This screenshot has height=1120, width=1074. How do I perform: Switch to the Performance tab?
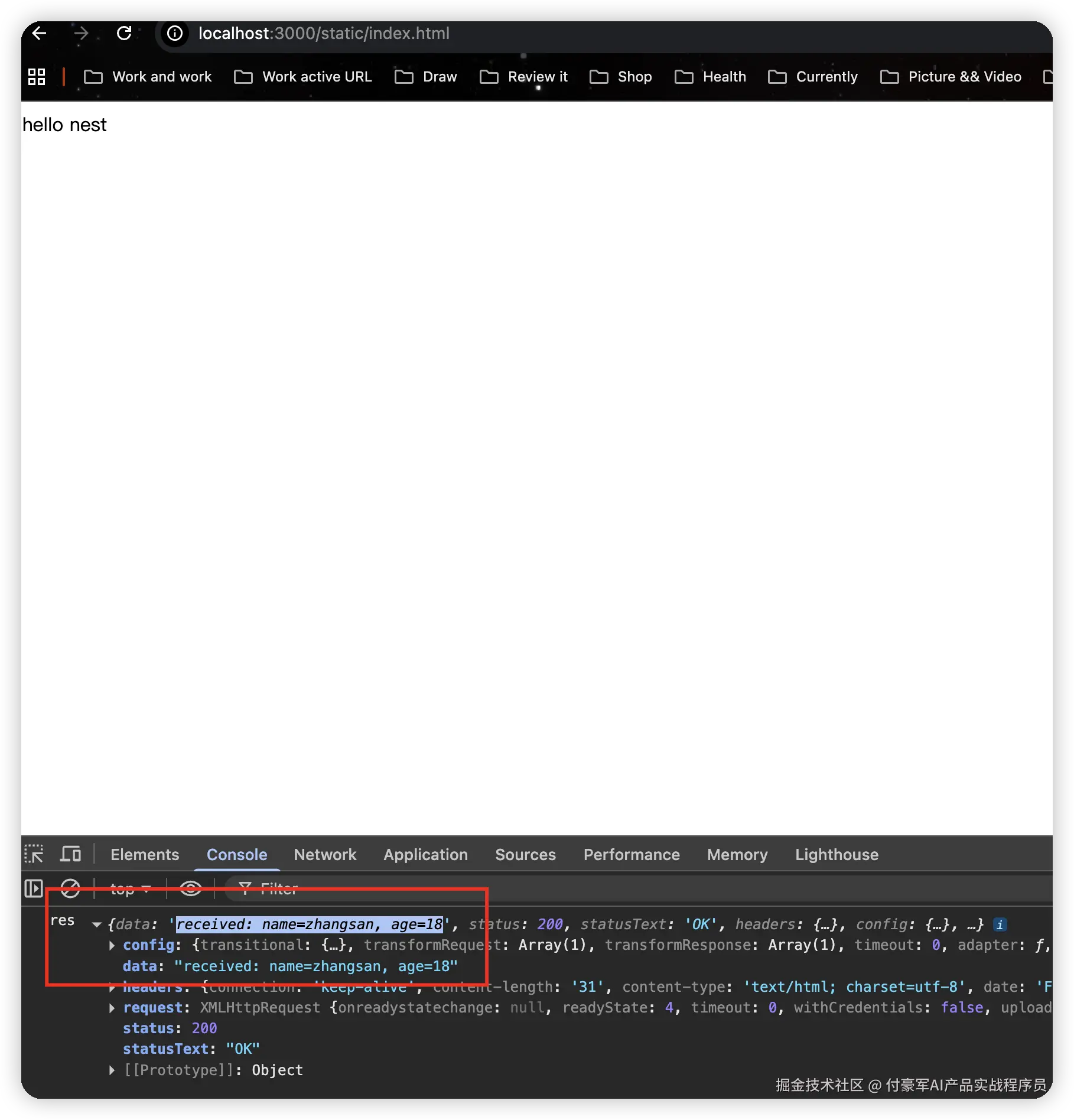pos(632,855)
